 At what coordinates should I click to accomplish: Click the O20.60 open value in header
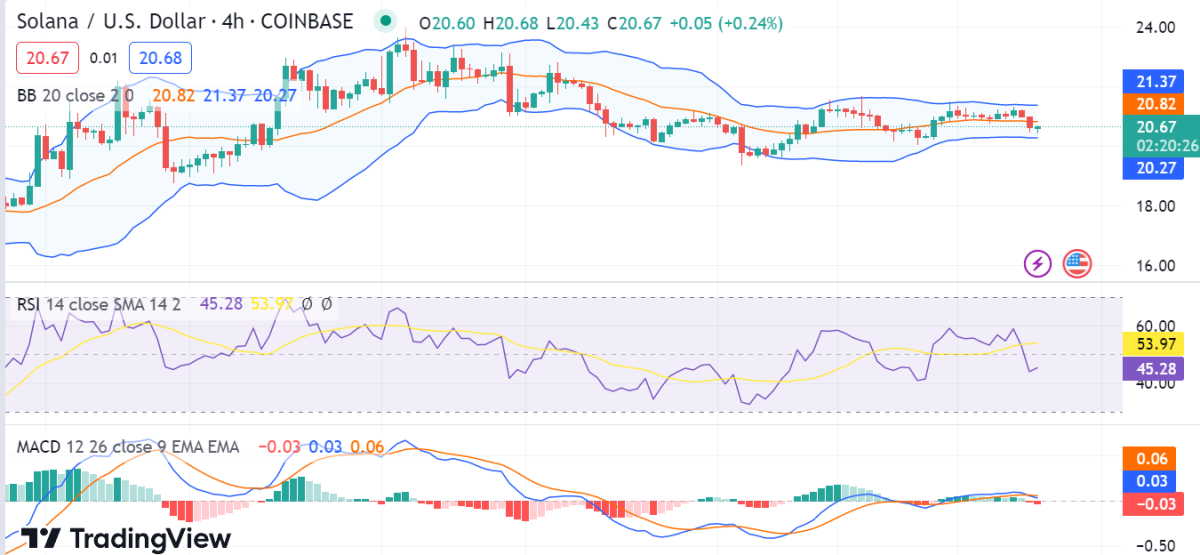tap(449, 23)
